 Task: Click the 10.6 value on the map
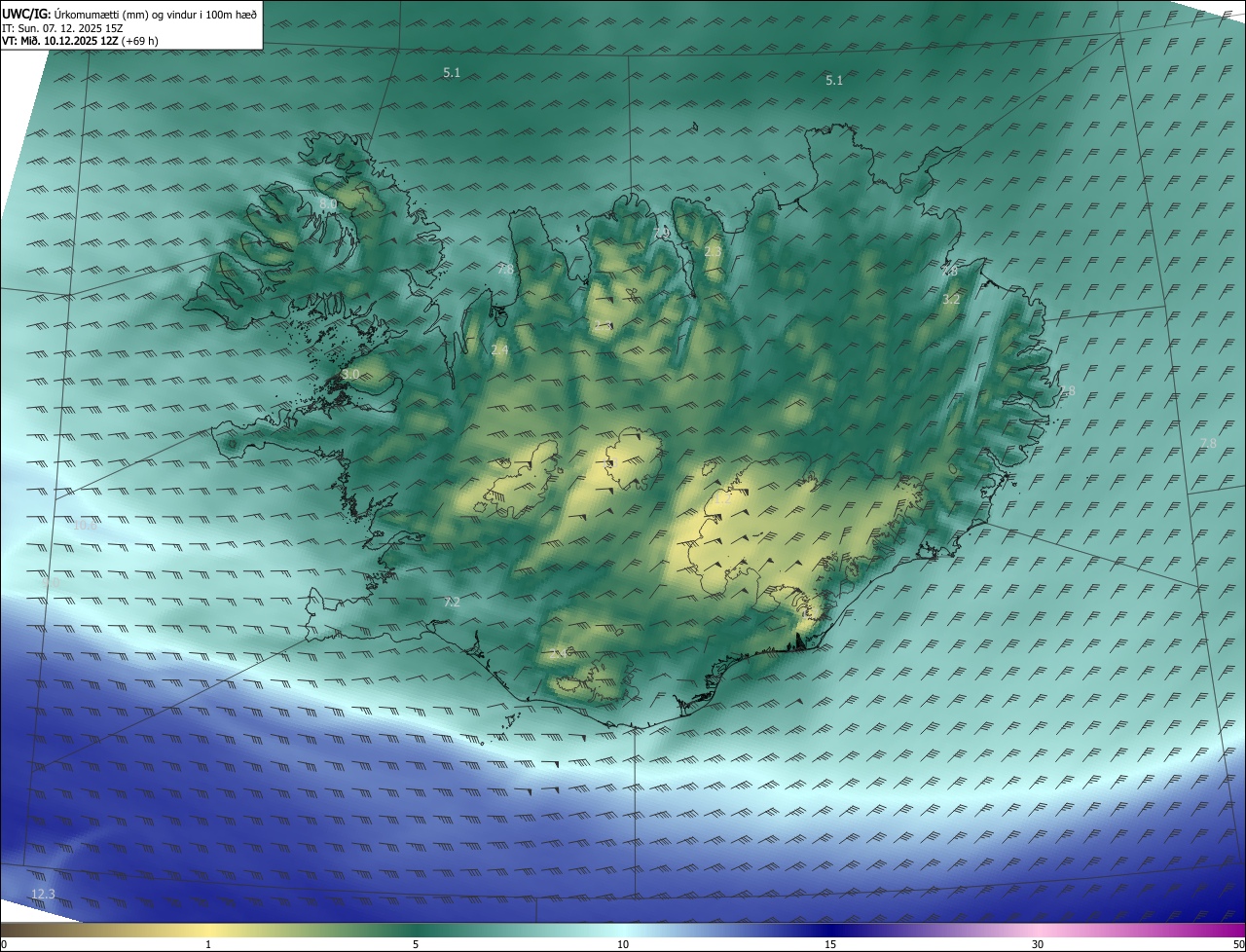tap(86, 526)
